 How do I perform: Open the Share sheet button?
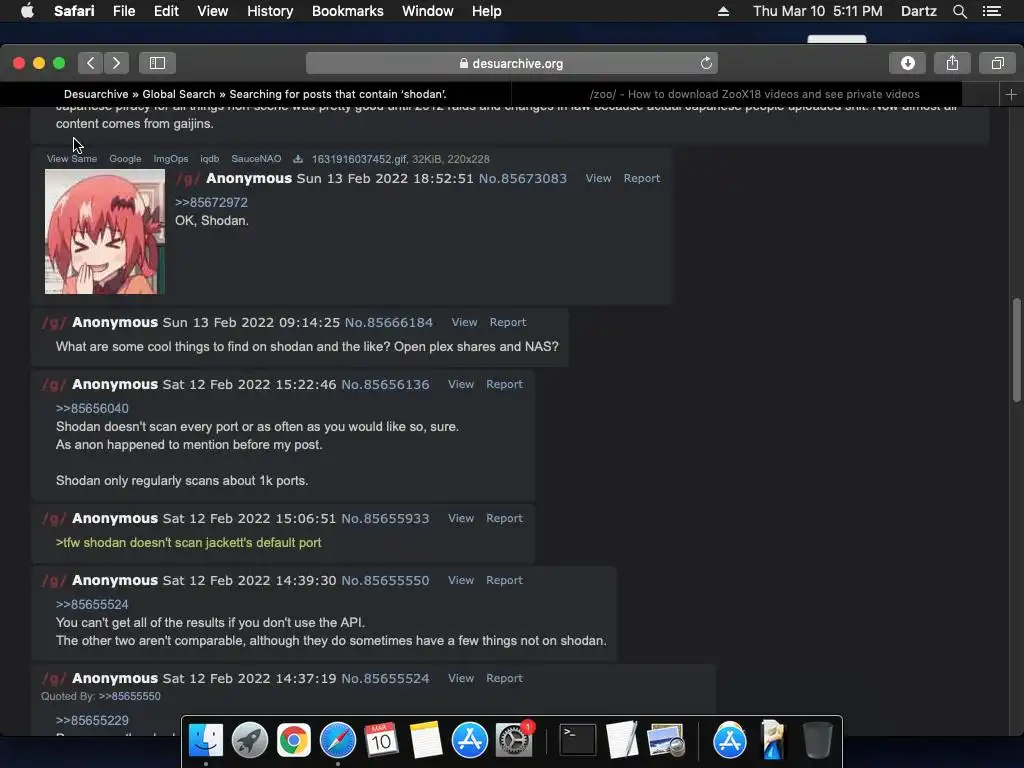(953, 63)
